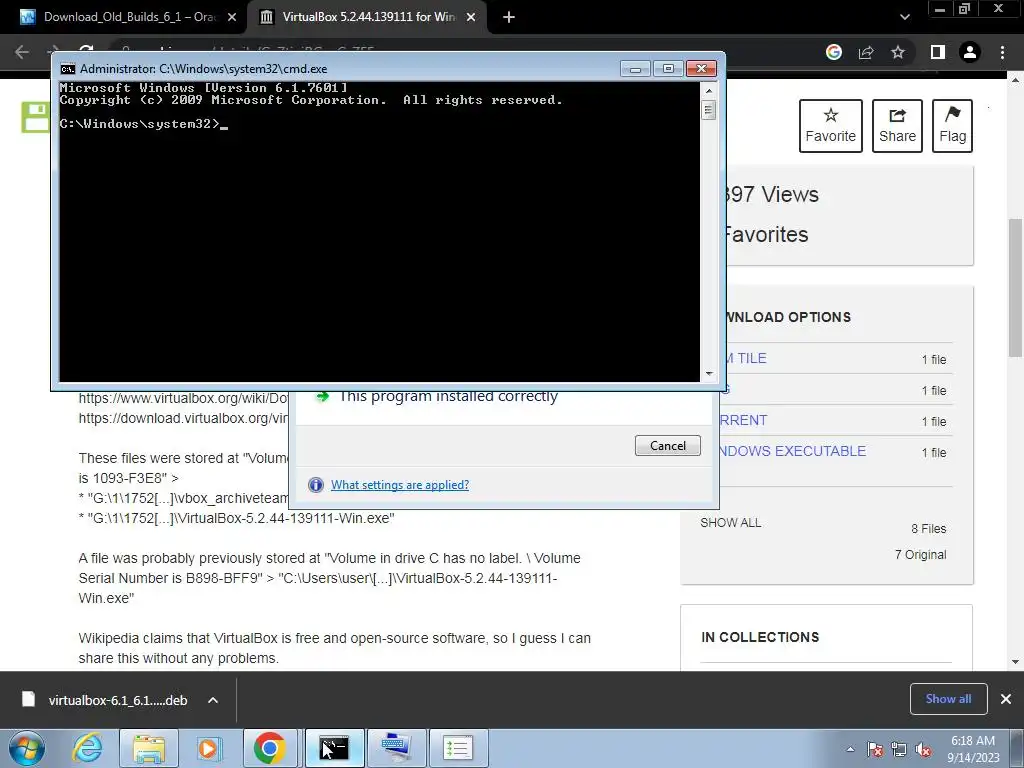
Task: Open Action Center flag in system tray
Action: click(875, 749)
